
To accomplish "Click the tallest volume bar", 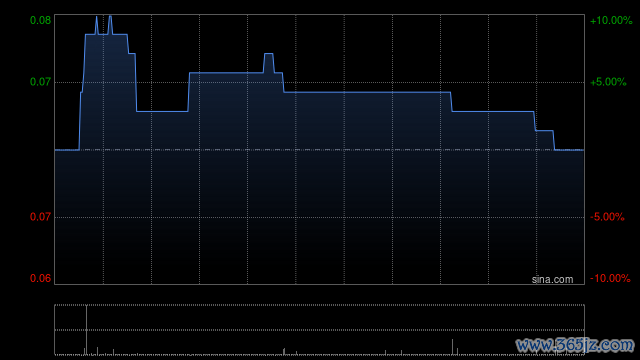I will point(86,330).
